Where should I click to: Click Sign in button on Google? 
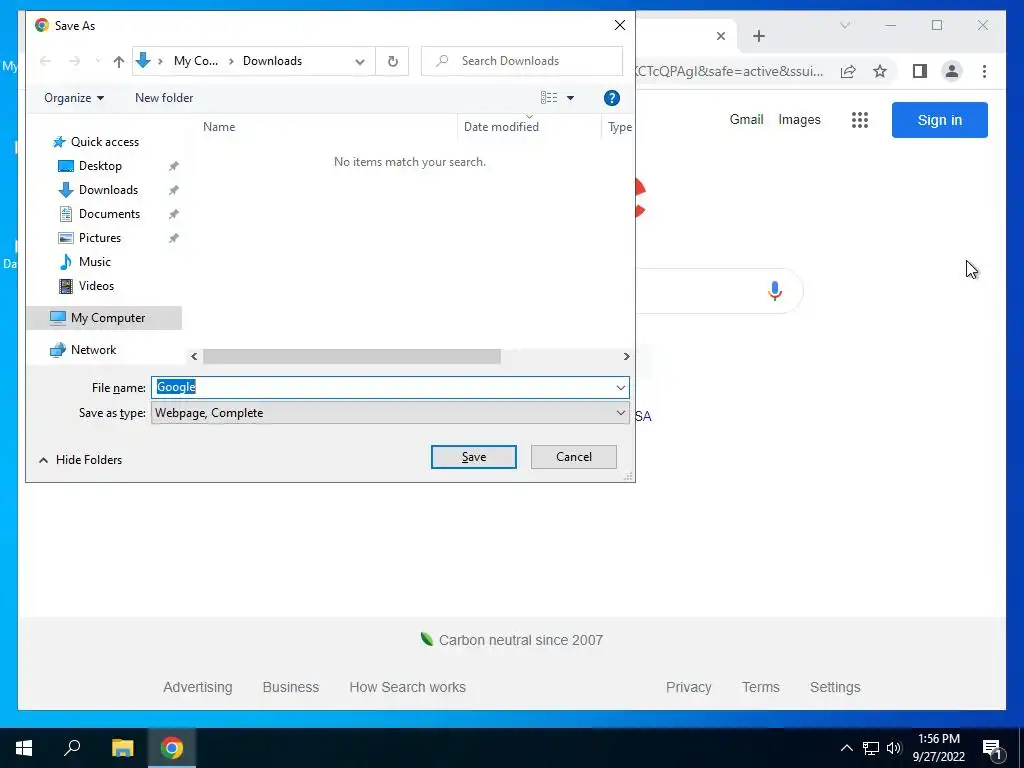coord(939,120)
